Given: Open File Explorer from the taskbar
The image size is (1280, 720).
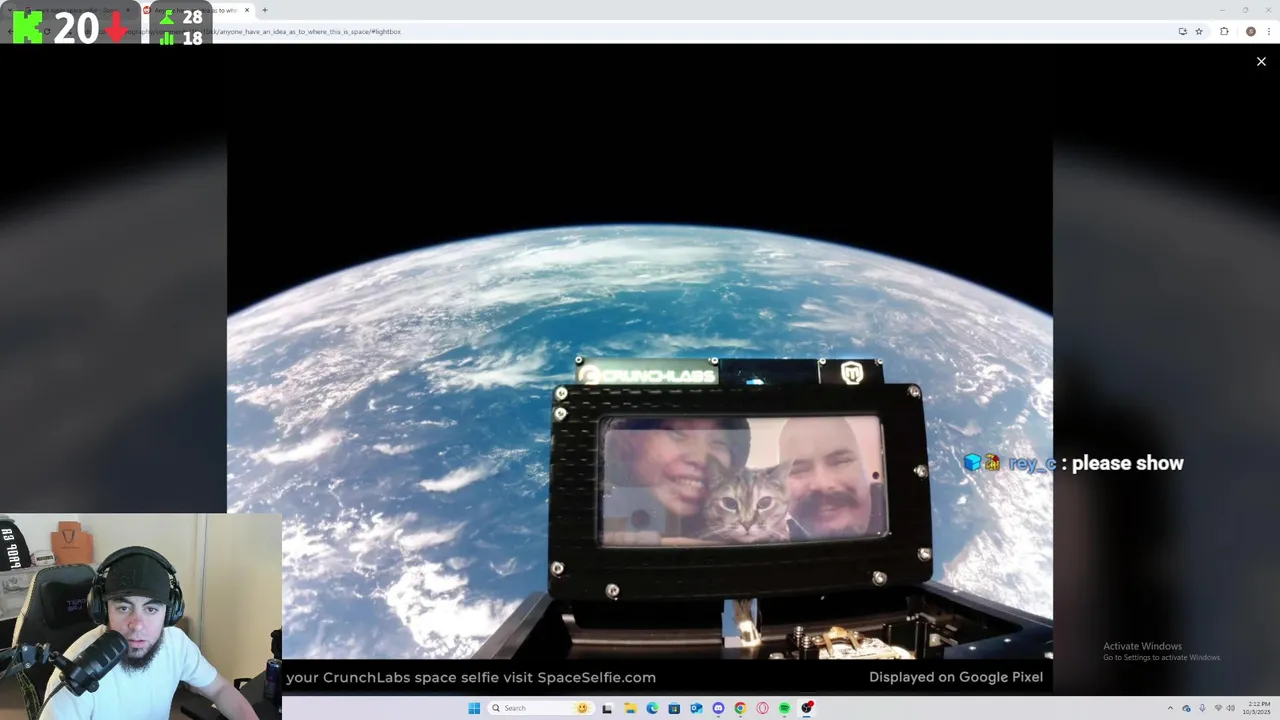Looking at the screenshot, I should click(x=630, y=708).
